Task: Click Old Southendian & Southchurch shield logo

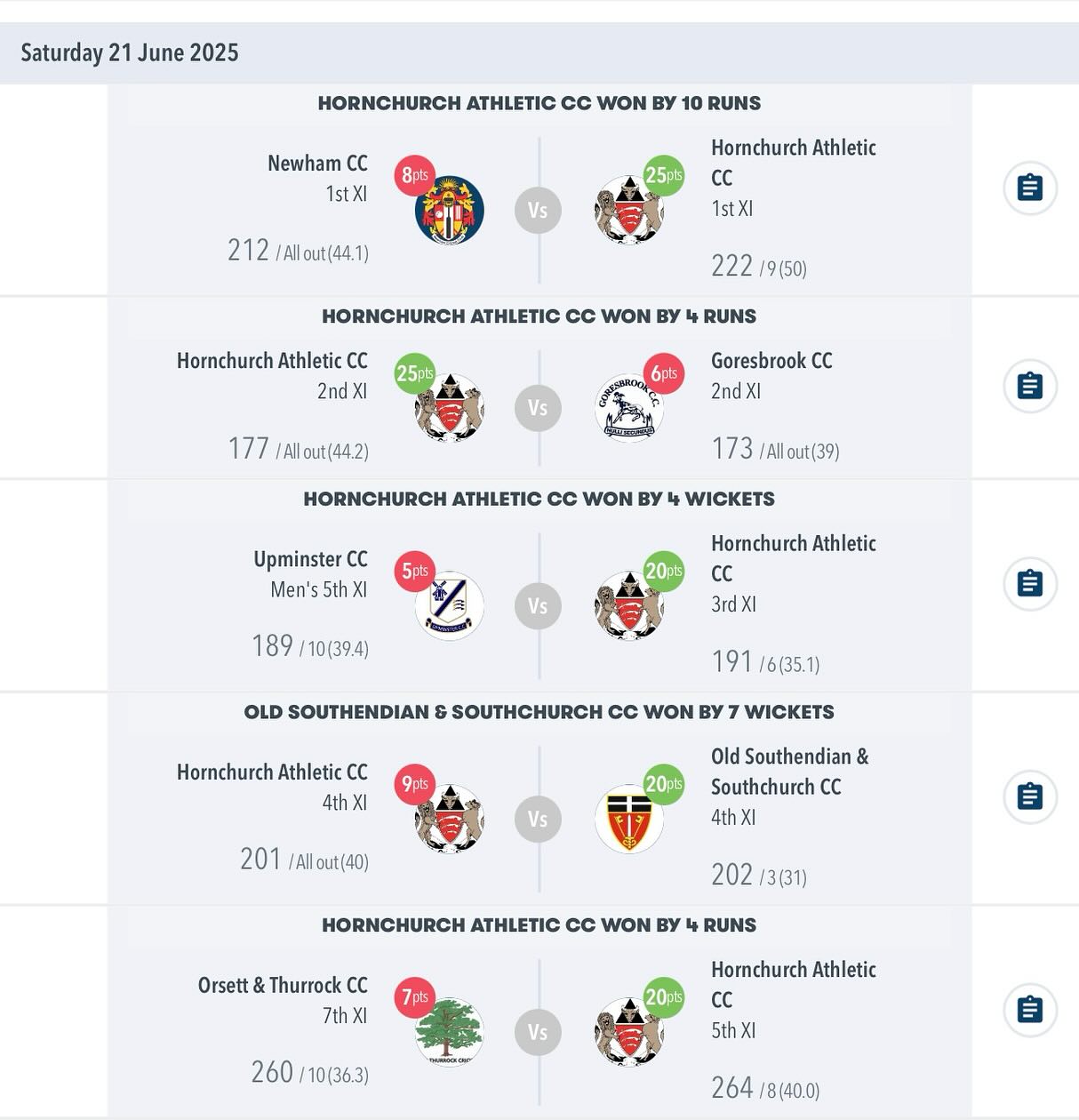Action: coord(628,819)
